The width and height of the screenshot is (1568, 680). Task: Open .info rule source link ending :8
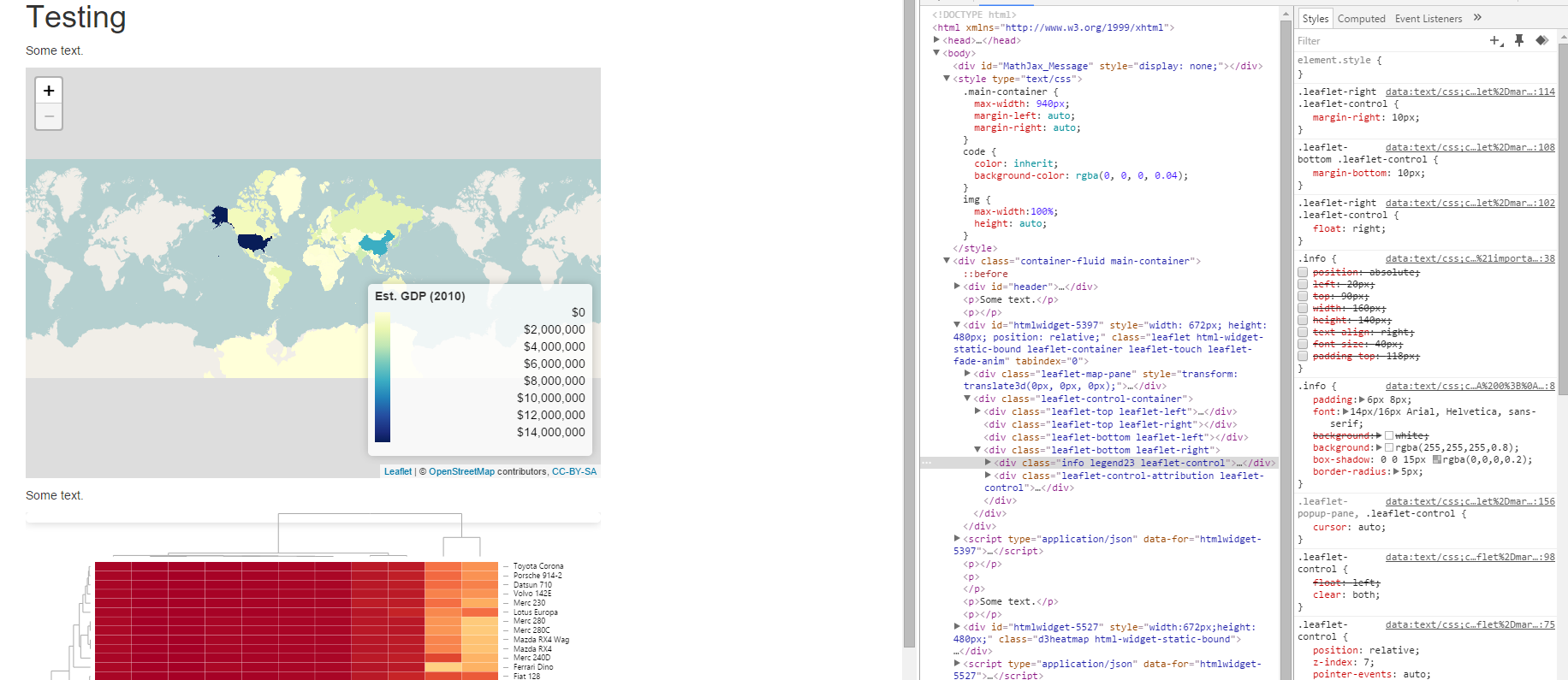pyautogui.click(x=1470, y=386)
